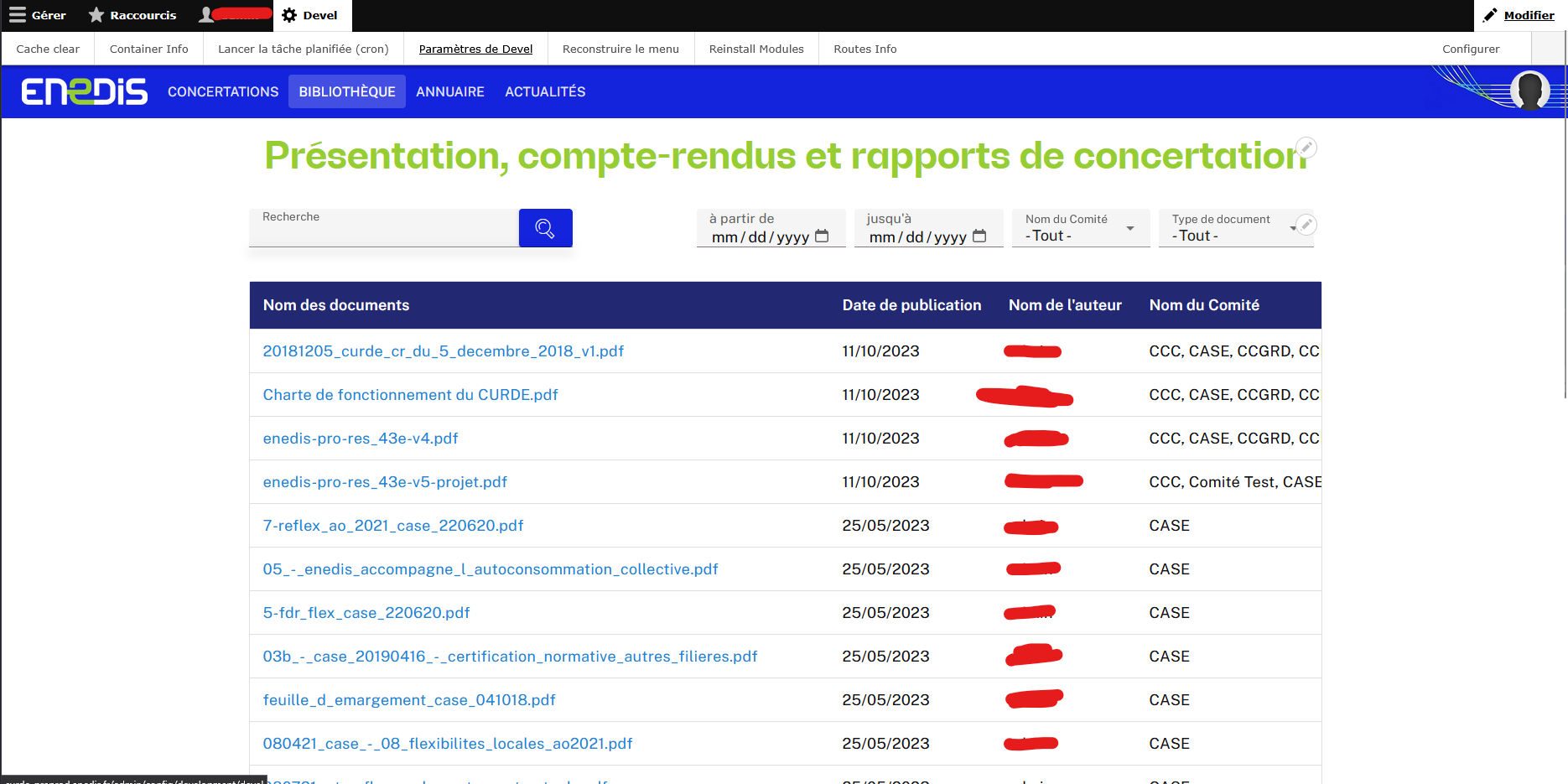Select Cache clear in toolbar

coord(48,49)
